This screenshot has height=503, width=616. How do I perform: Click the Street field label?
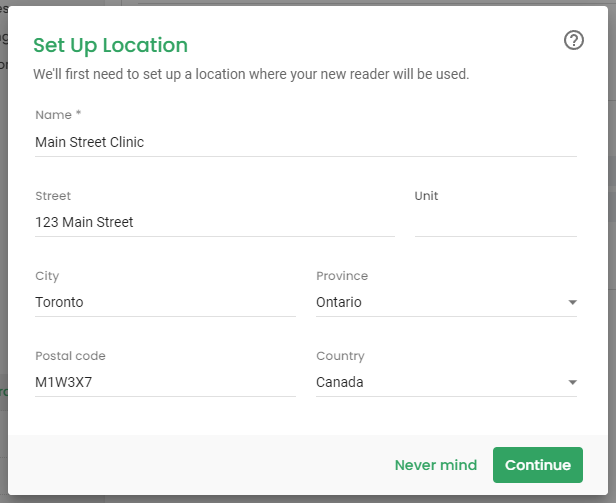pos(53,196)
